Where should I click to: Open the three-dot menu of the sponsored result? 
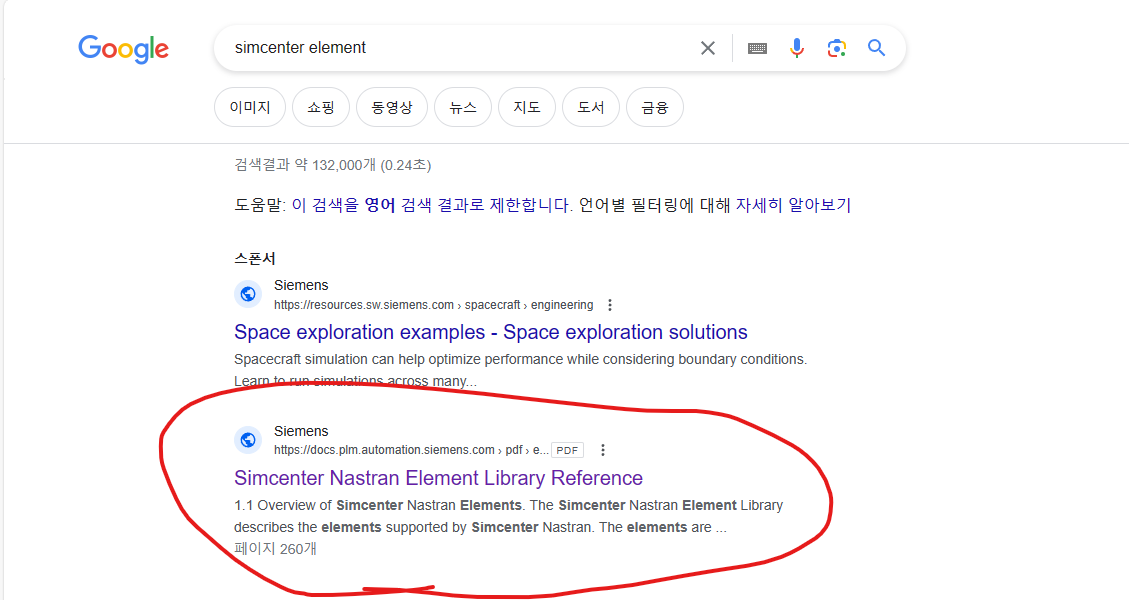point(610,305)
